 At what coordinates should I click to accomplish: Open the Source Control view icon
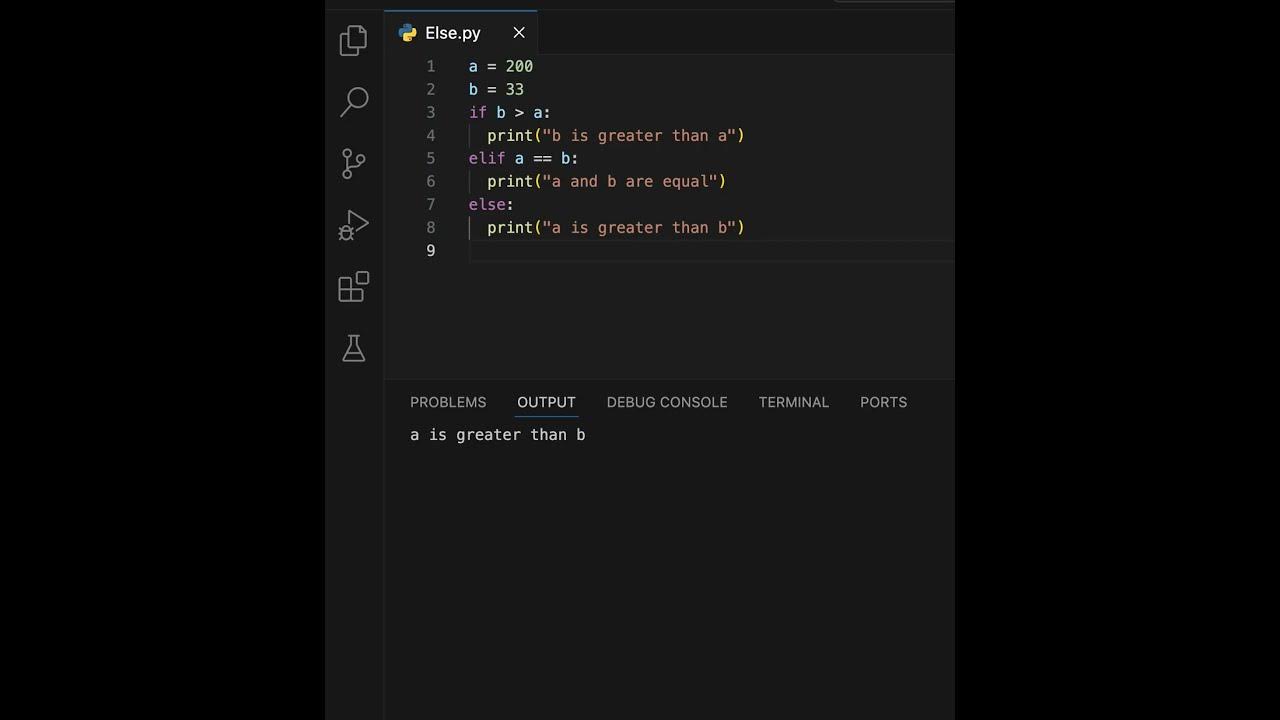pyautogui.click(x=354, y=163)
